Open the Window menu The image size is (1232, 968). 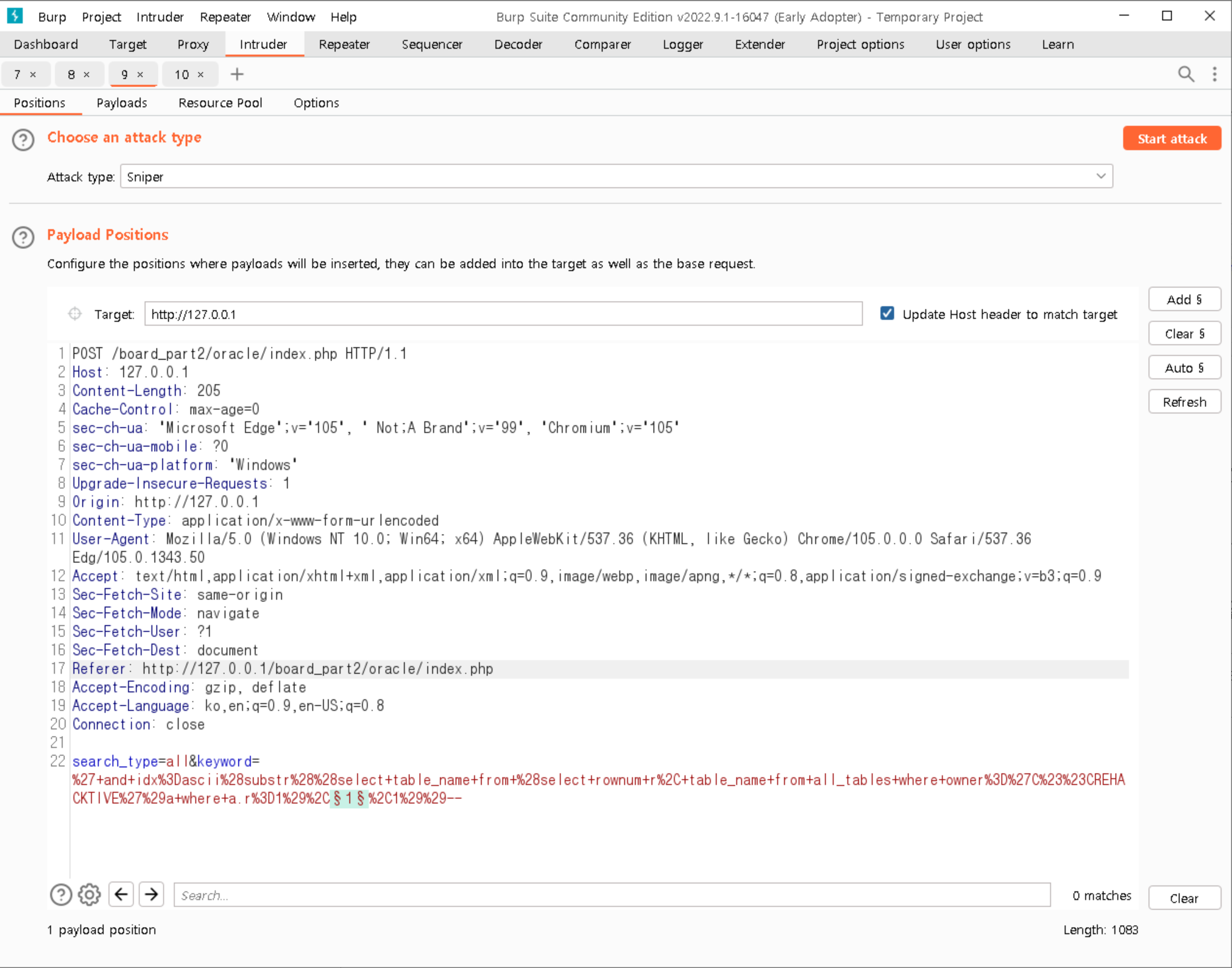pos(291,17)
